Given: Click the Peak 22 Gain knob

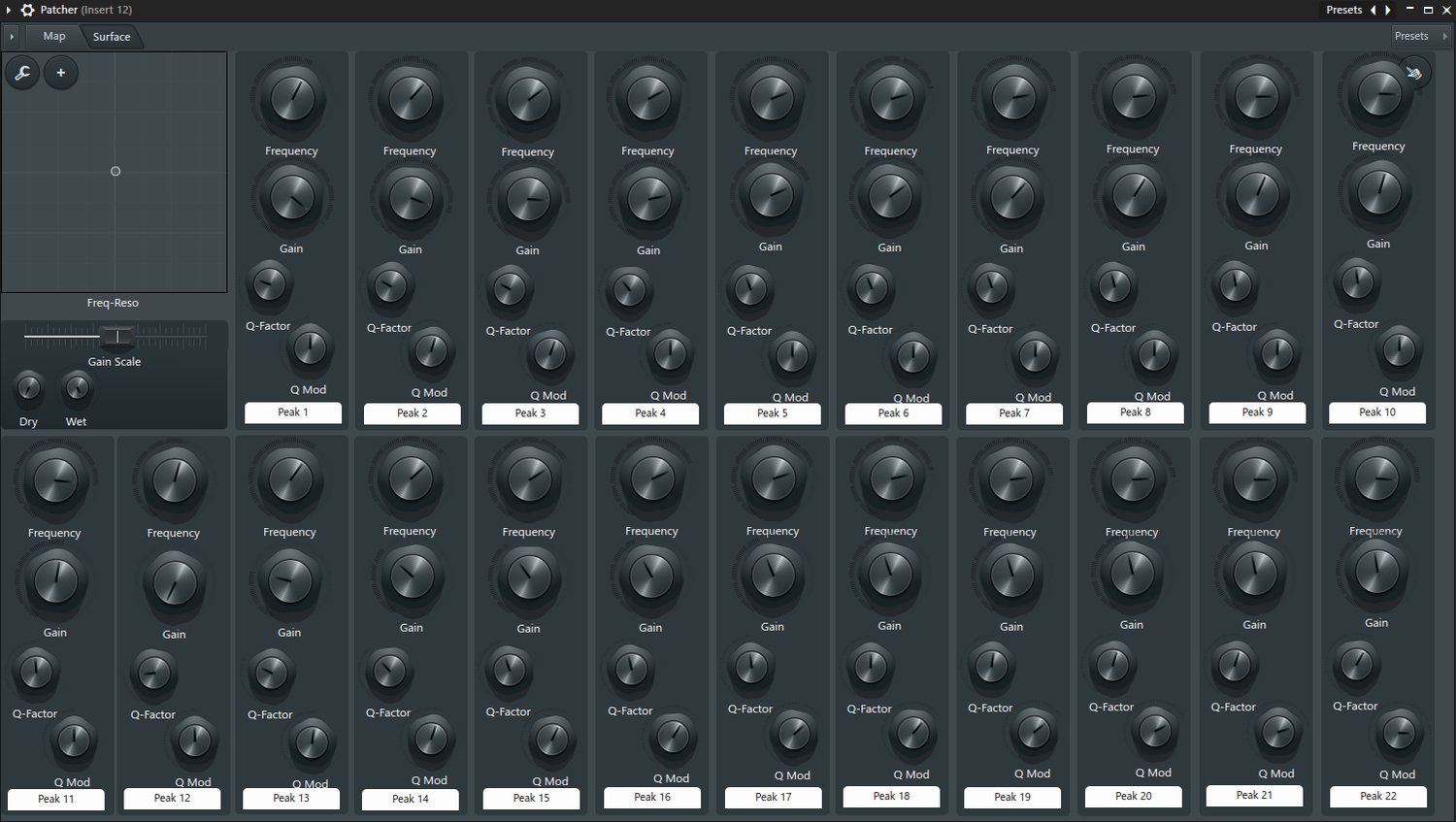Looking at the screenshot, I should tap(1376, 572).
